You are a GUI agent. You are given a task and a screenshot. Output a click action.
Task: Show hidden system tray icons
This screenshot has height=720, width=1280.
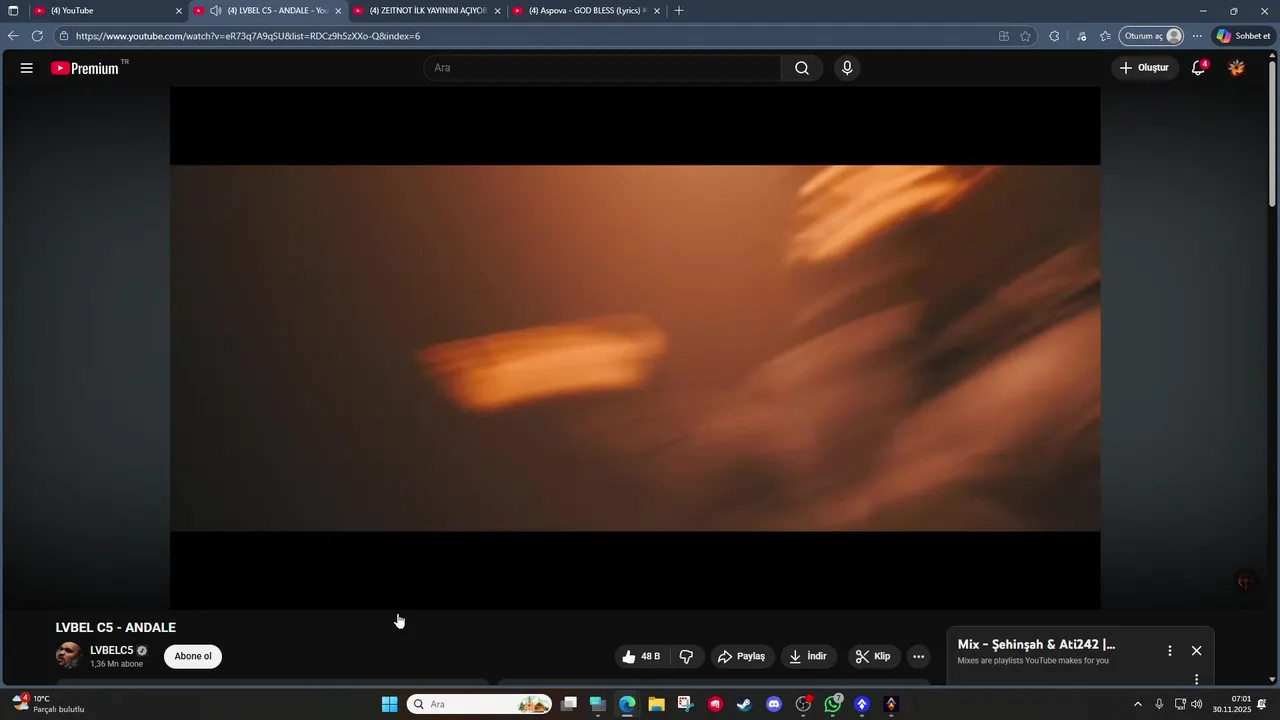pos(1137,704)
